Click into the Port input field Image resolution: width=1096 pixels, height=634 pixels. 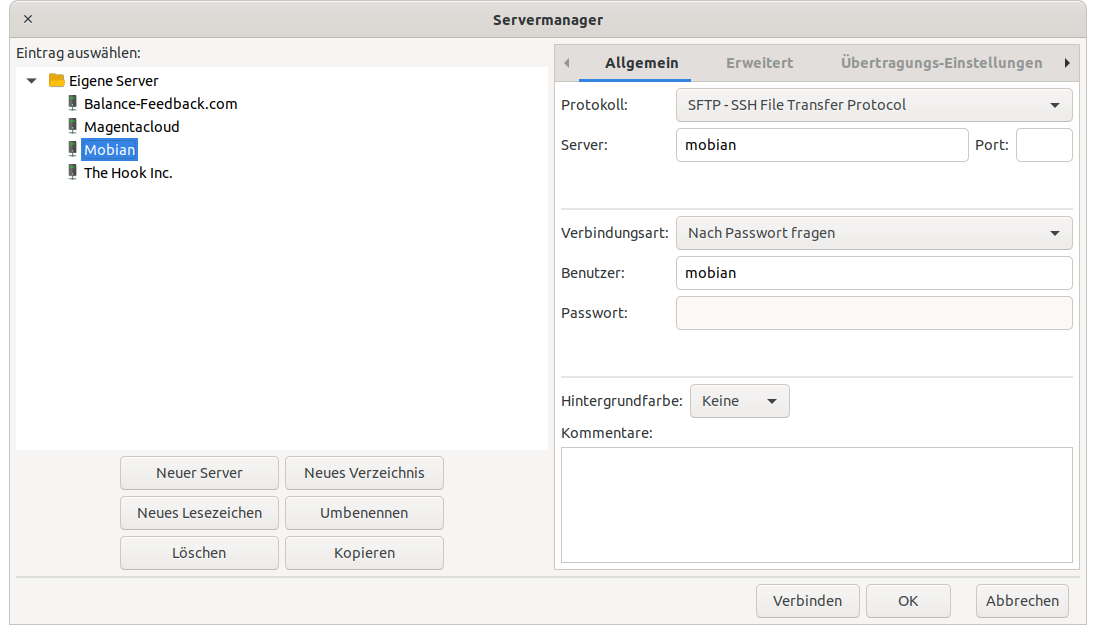point(1043,145)
